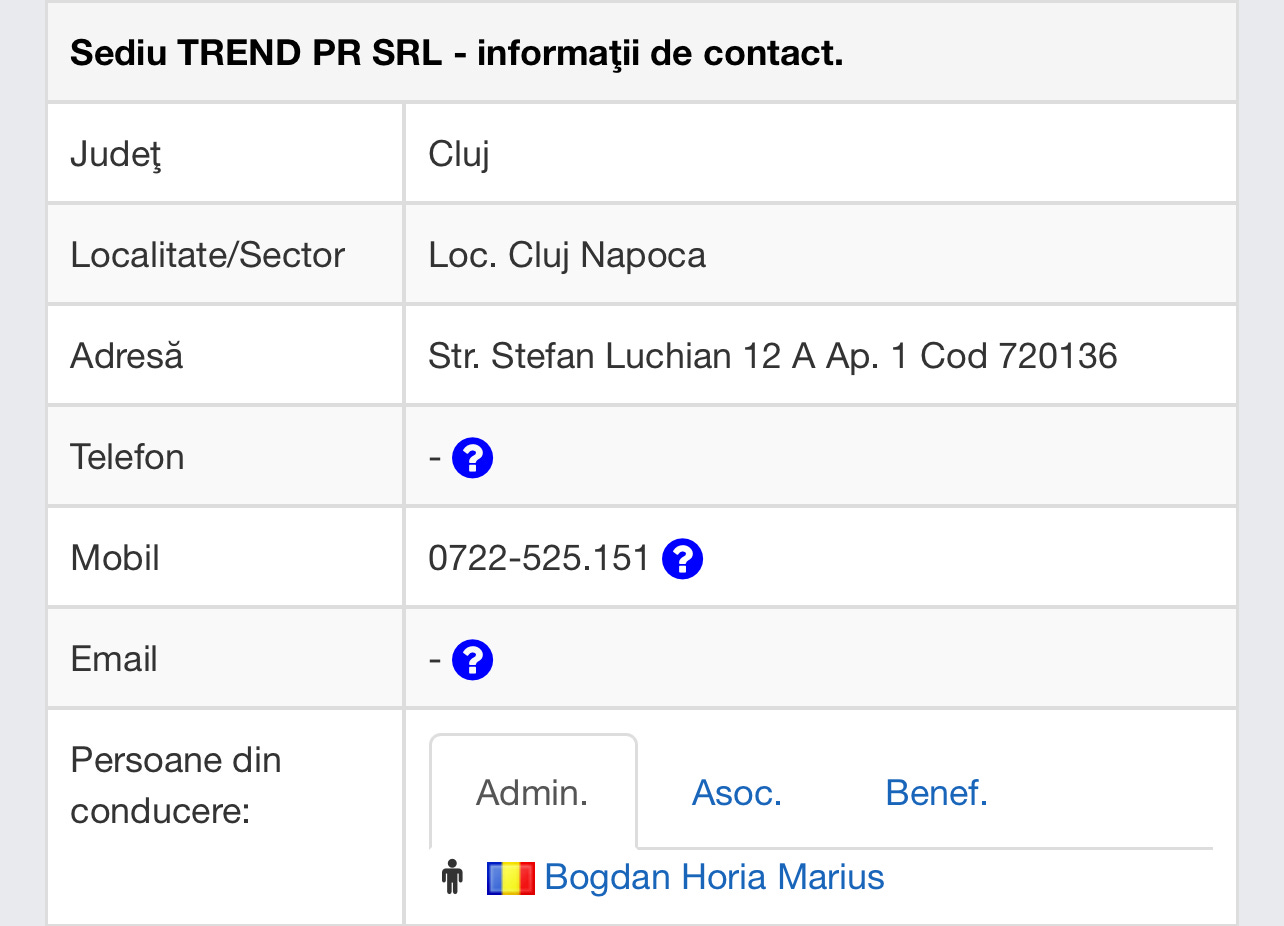
Task: Click the Romanian flag icon
Action: [x=511, y=878]
